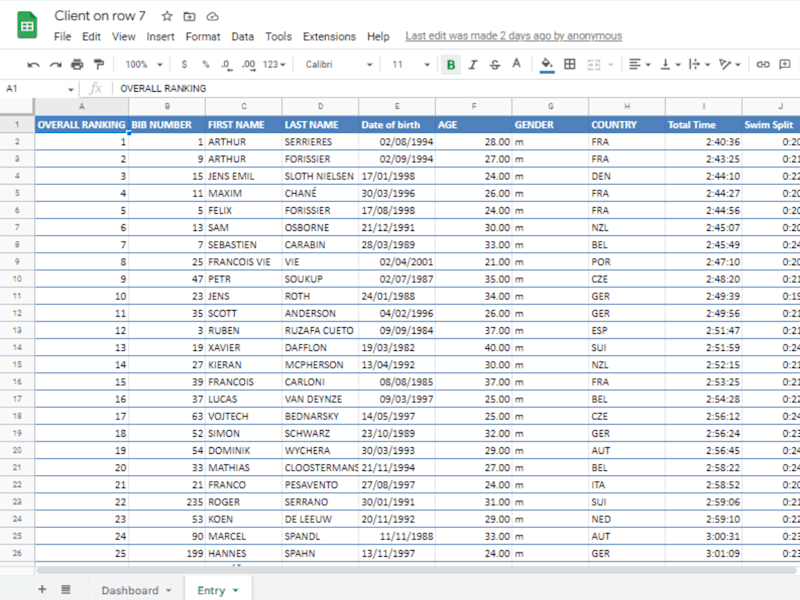Open the vertical align dropdown
This screenshot has width=800, height=600.
[670, 64]
